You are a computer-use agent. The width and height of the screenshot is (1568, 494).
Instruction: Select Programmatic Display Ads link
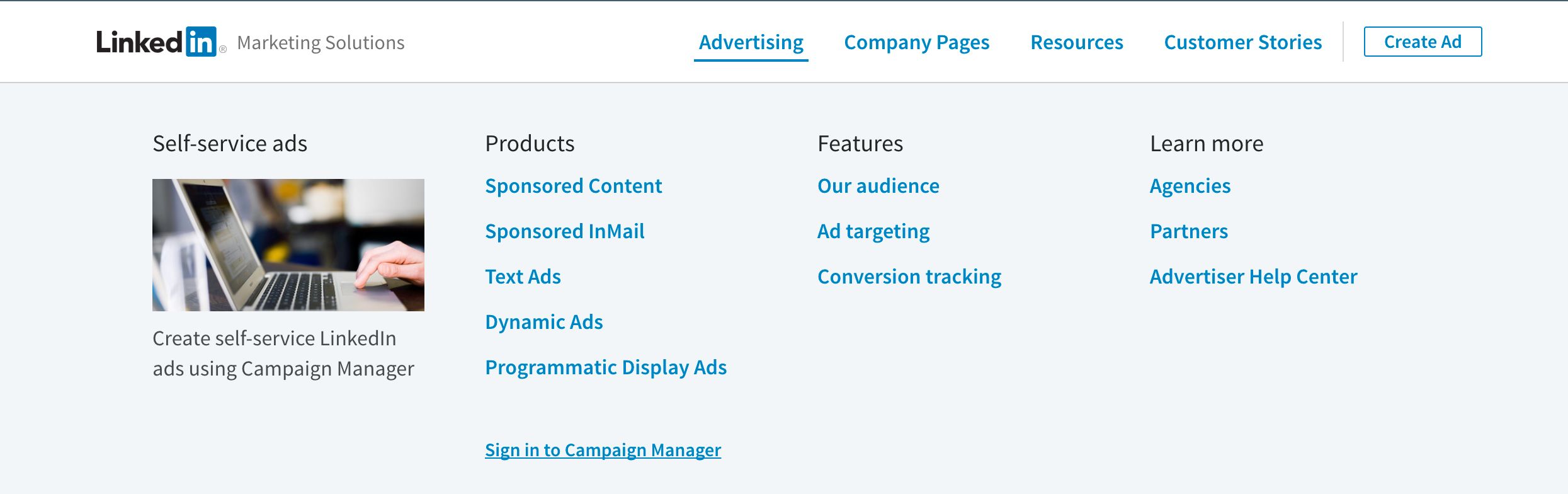click(605, 367)
